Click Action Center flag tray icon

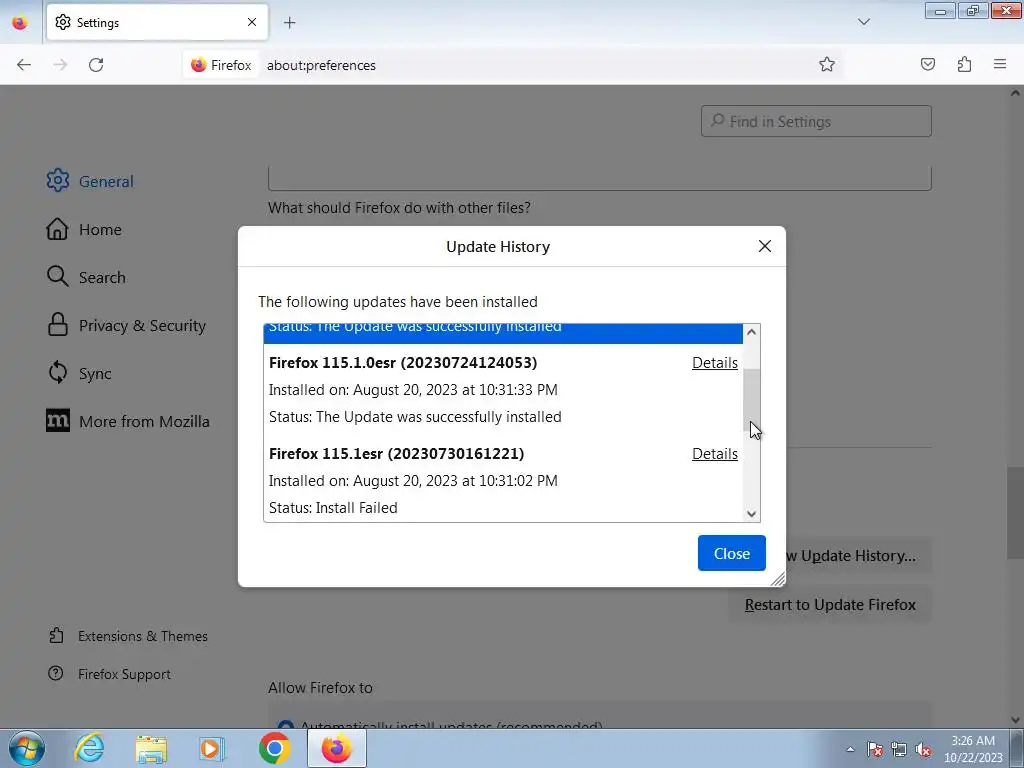[875, 749]
